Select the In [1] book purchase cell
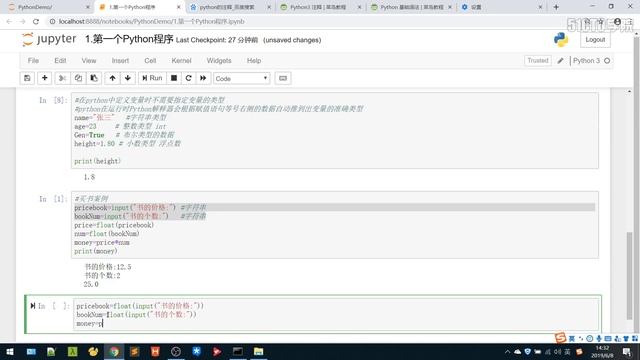 335,225
